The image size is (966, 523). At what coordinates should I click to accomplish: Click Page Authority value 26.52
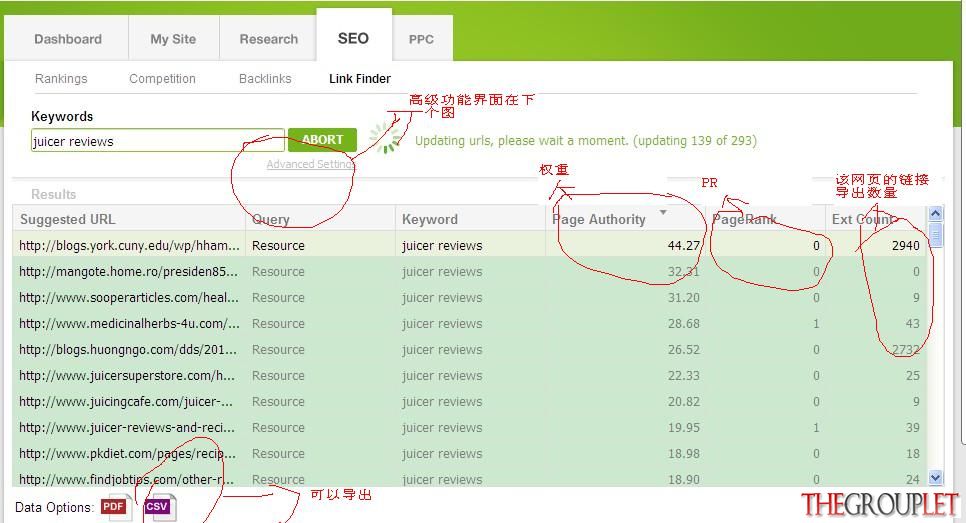684,349
